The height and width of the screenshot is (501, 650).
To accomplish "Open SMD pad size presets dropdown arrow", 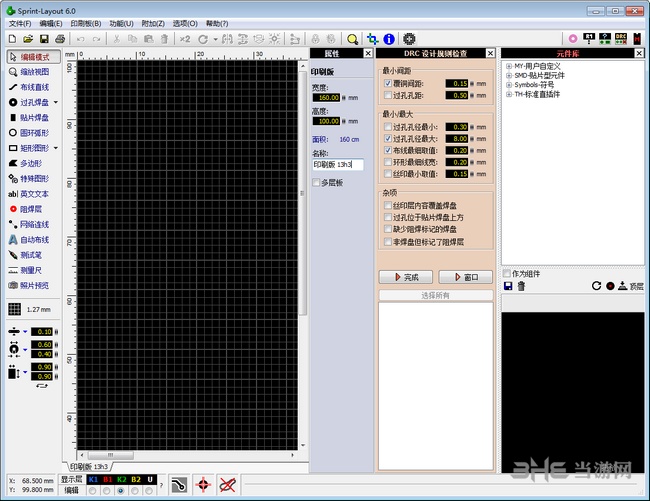I will click(x=25, y=372).
